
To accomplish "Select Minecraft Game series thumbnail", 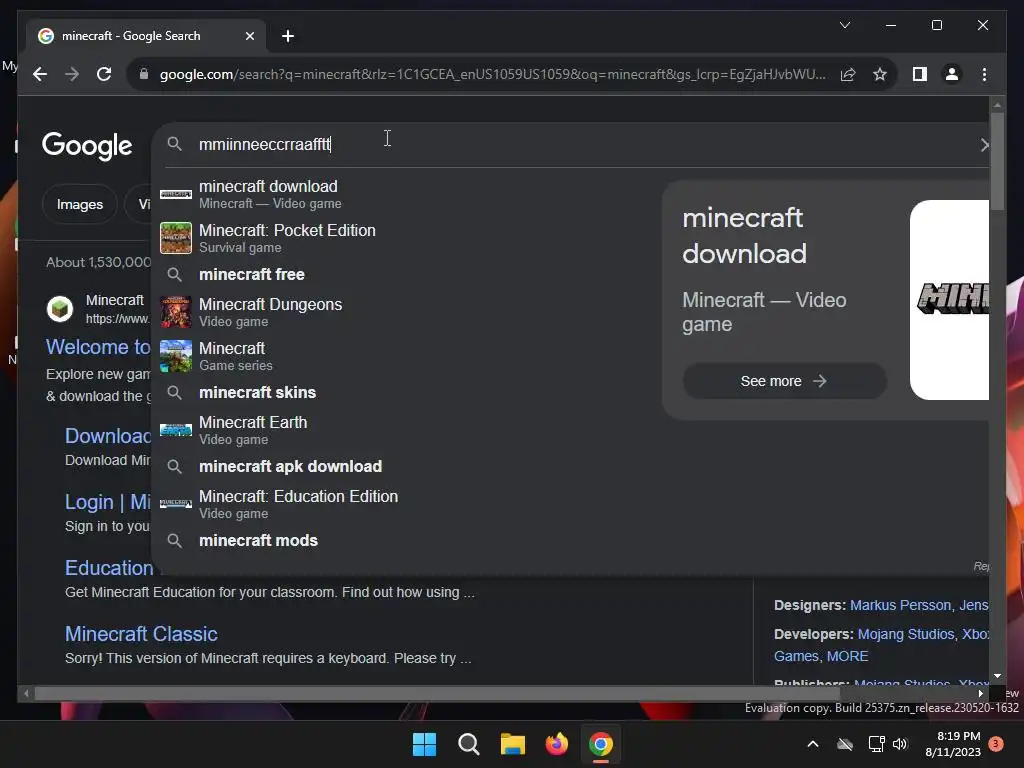I will [176, 356].
